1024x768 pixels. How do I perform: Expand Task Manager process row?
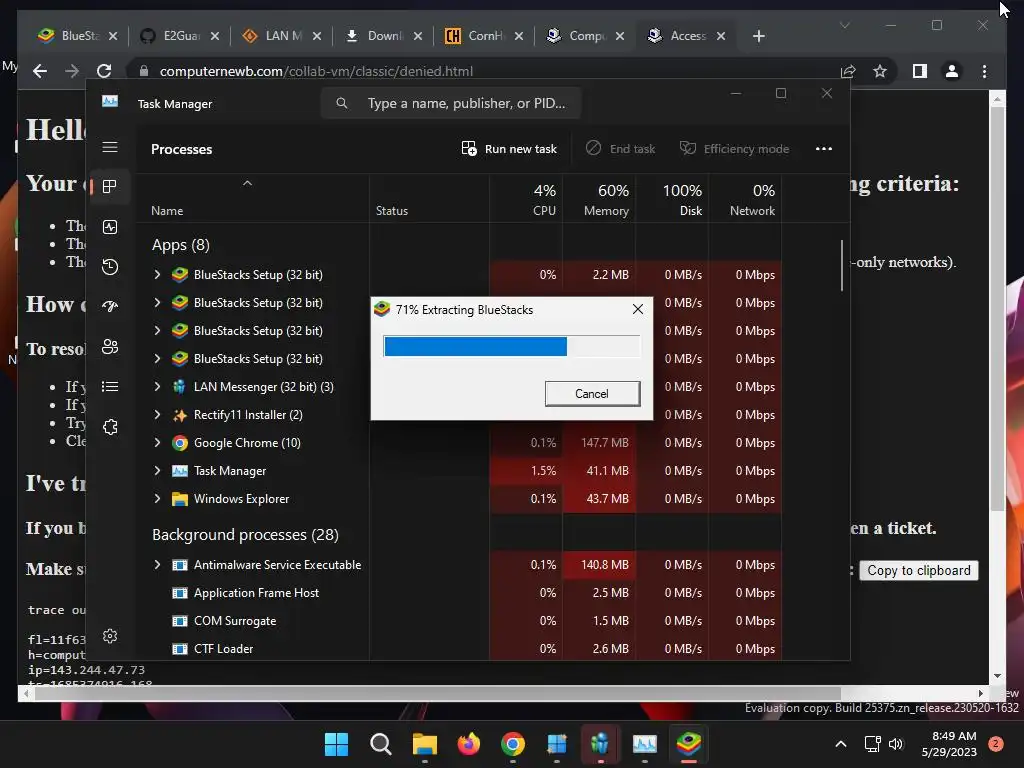tap(157, 471)
